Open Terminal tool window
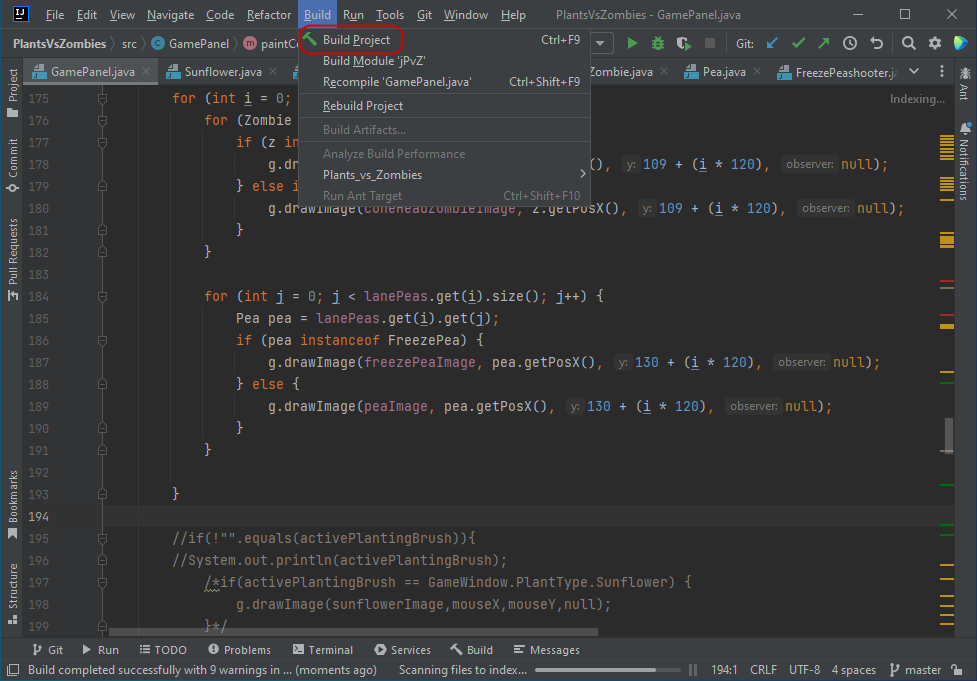 point(323,650)
